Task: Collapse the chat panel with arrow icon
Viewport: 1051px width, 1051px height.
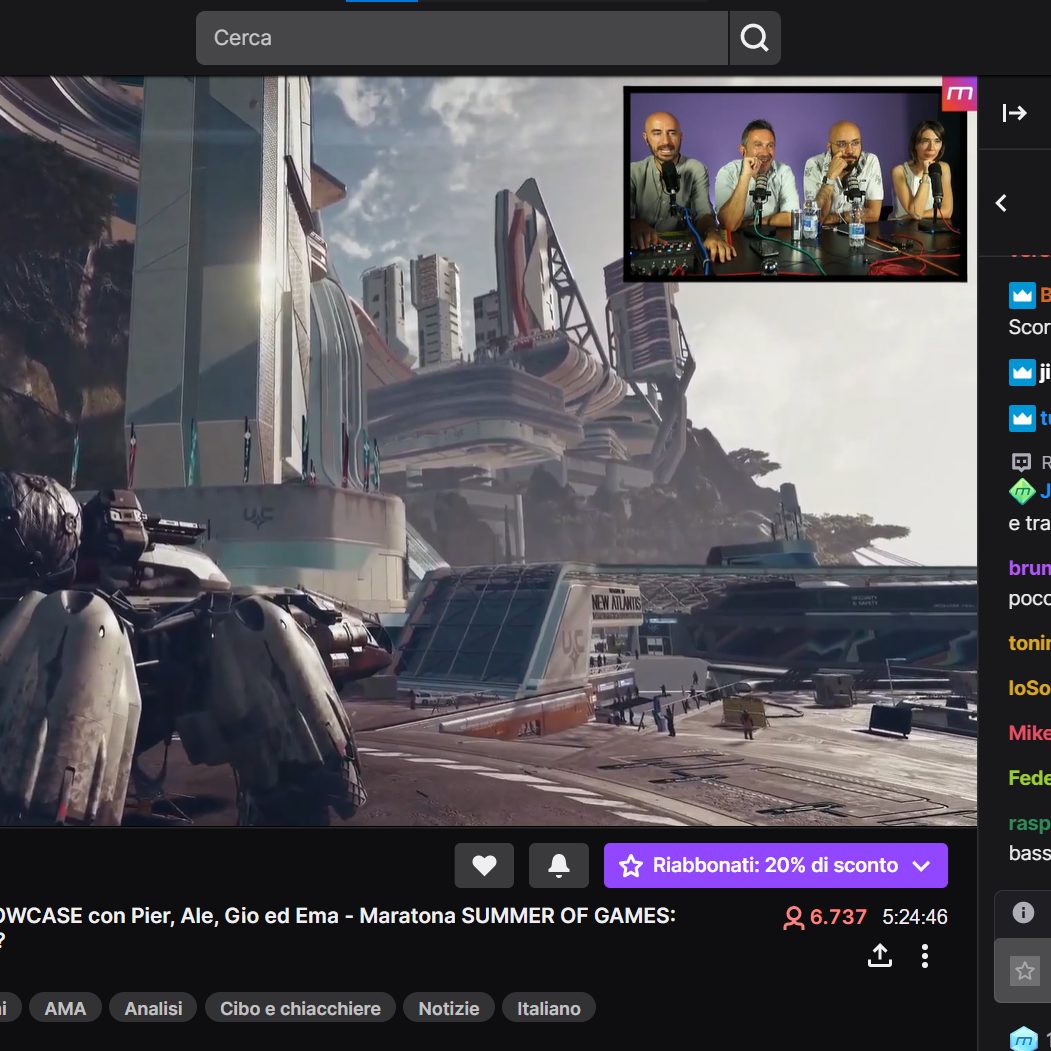Action: tap(1014, 113)
